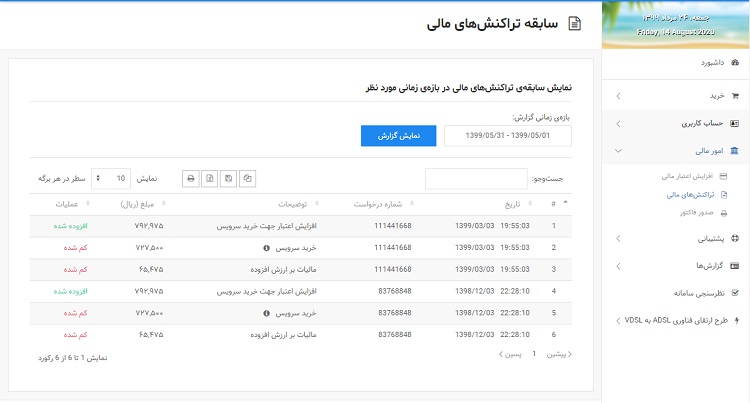
Task: Click مالیات بر ارزش افزوده in row 6
Action: (x=283, y=335)
